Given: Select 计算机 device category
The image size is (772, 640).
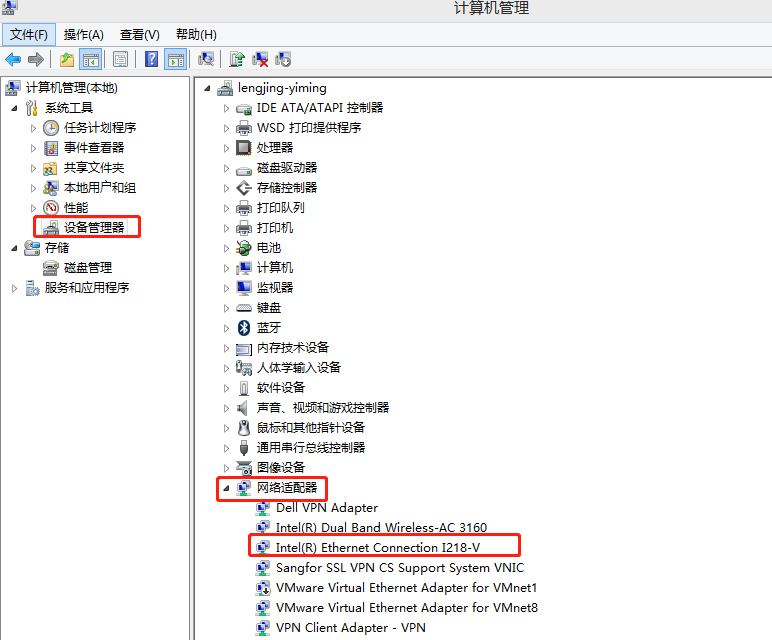Looking at the screenshot, I should (x=275, y=268).
